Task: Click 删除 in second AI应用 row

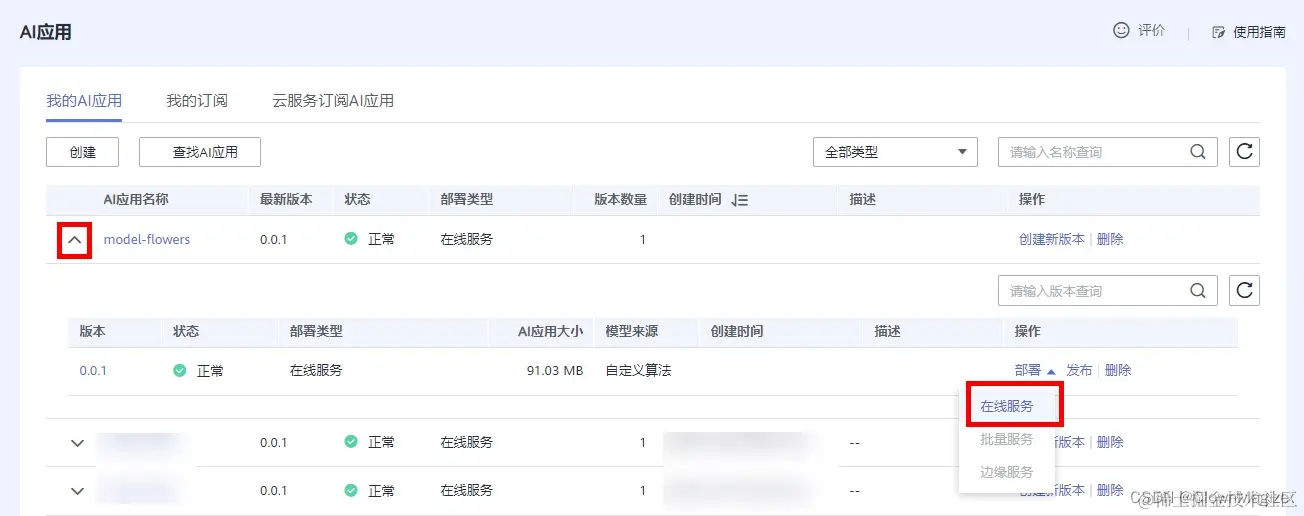Action: point(1110,442)
